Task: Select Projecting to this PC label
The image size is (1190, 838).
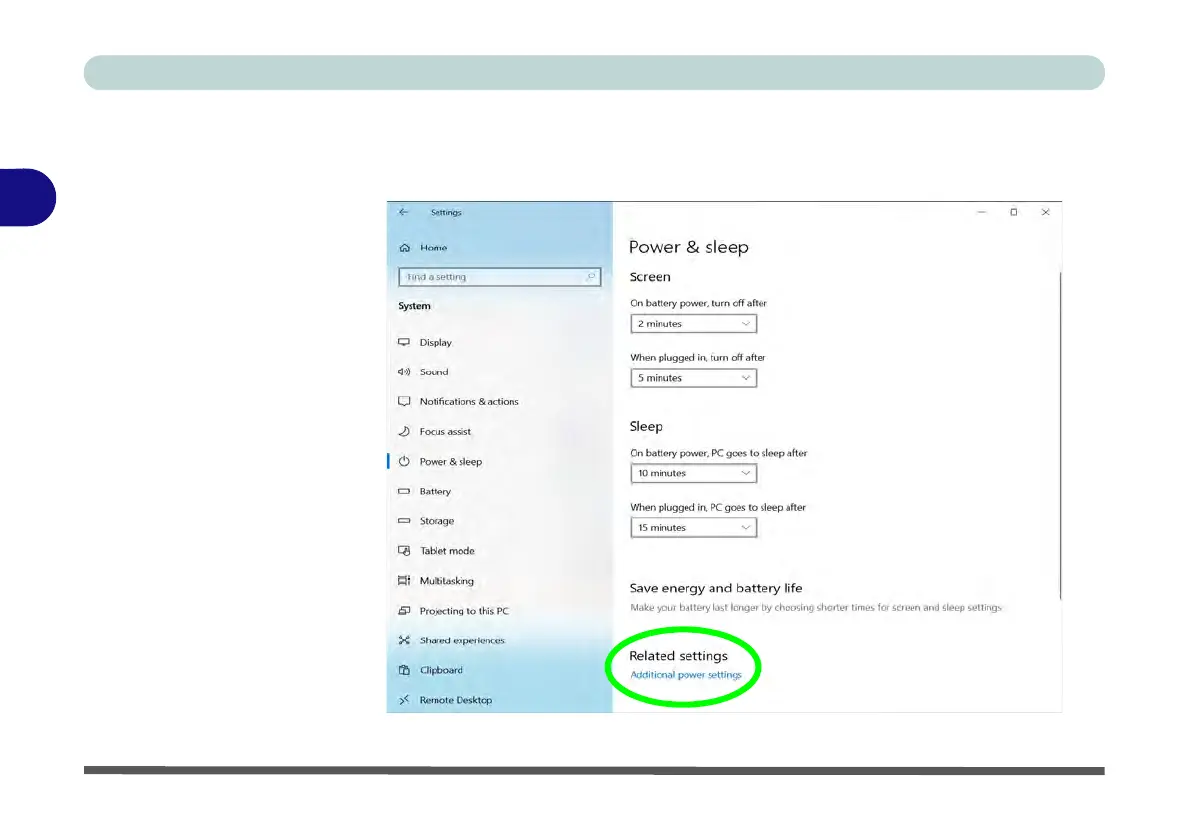Action: click(x=464, y=611)
